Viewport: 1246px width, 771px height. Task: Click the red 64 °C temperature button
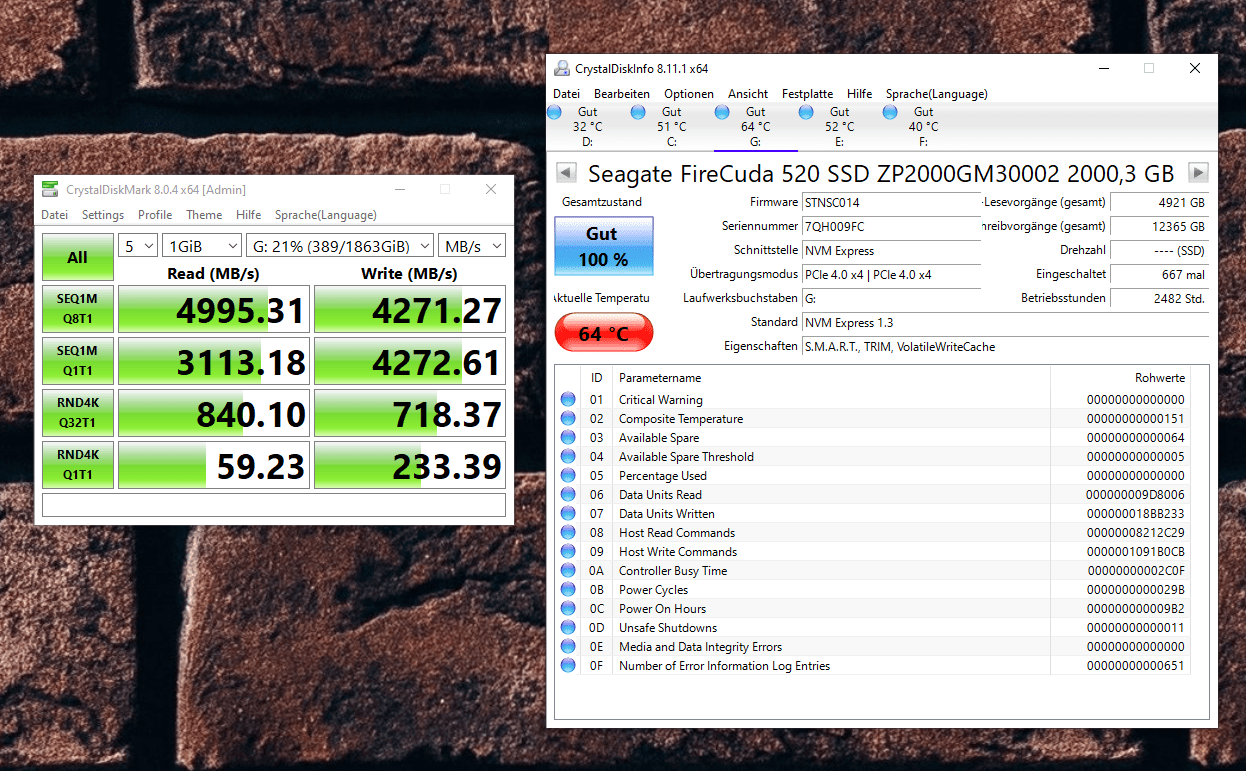point(603,333)
